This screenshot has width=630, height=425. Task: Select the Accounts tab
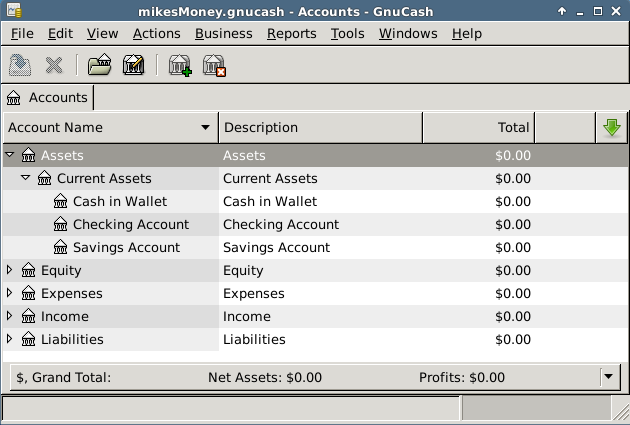point(48,98)
